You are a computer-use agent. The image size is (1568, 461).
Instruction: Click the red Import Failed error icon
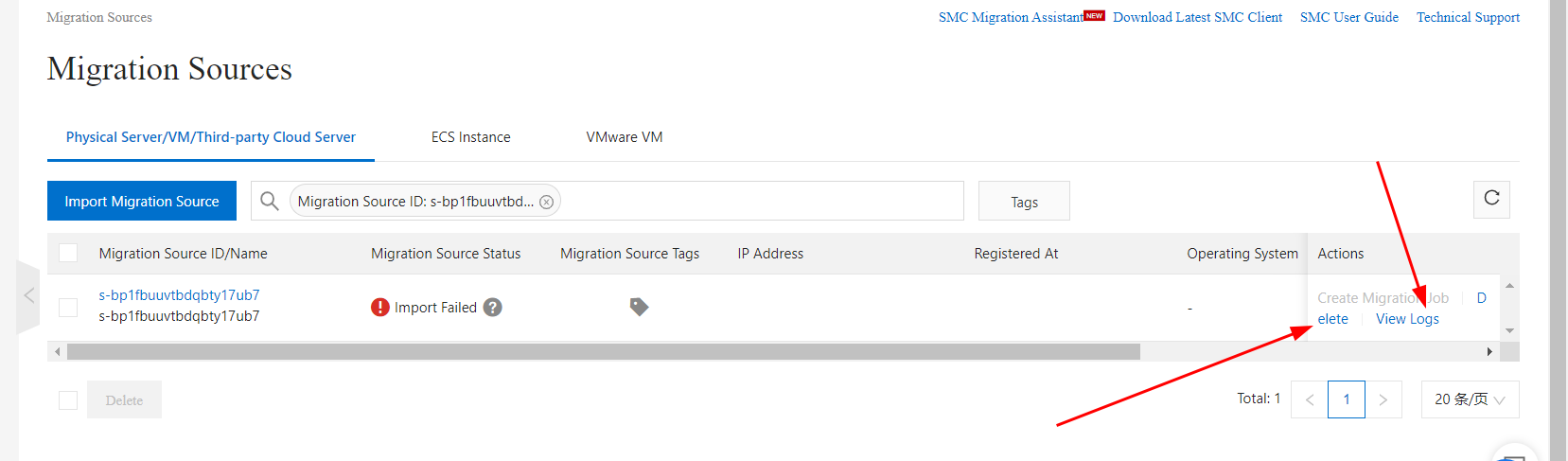(x=380, y=308)
